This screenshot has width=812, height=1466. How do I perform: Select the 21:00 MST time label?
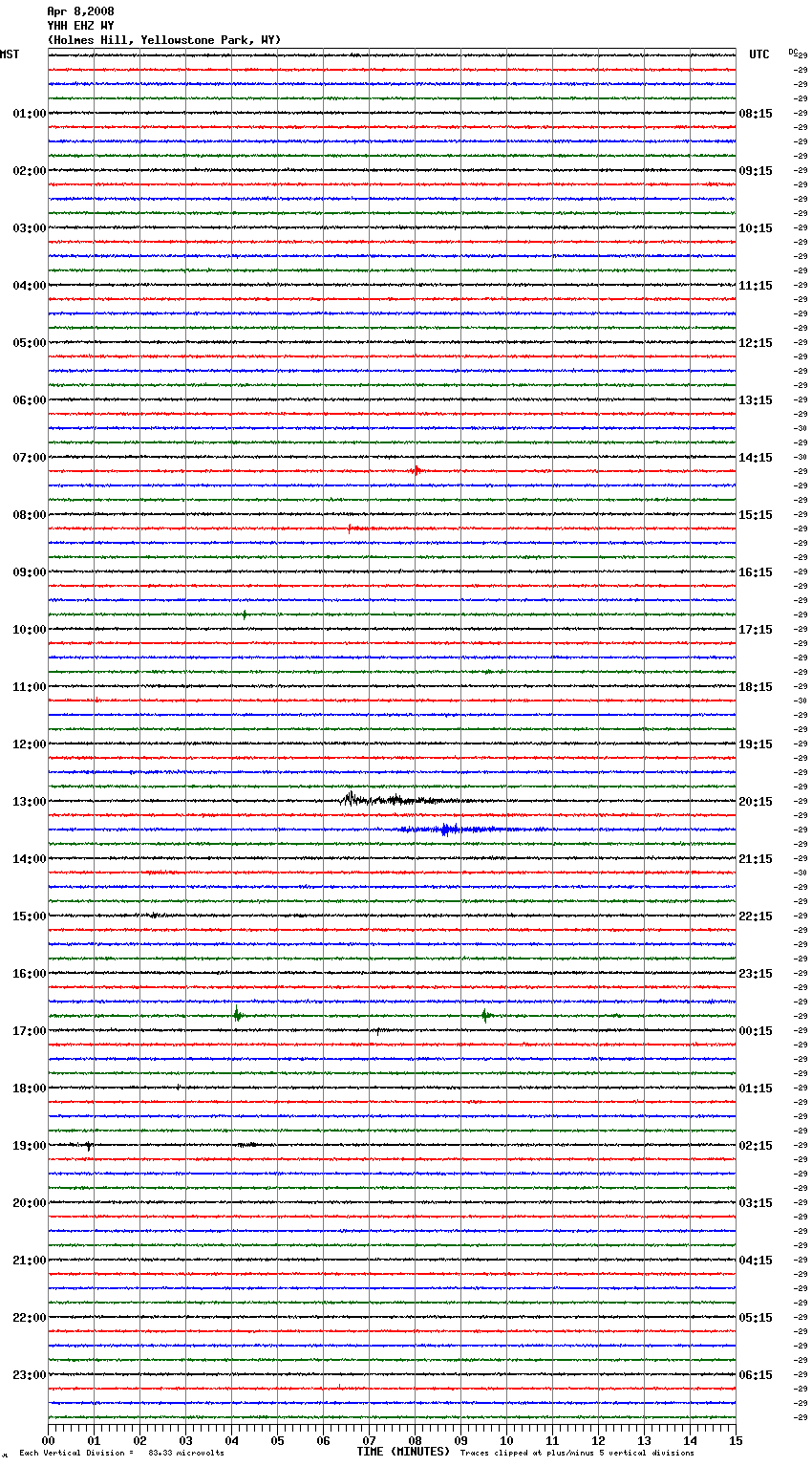[30, 1261]
